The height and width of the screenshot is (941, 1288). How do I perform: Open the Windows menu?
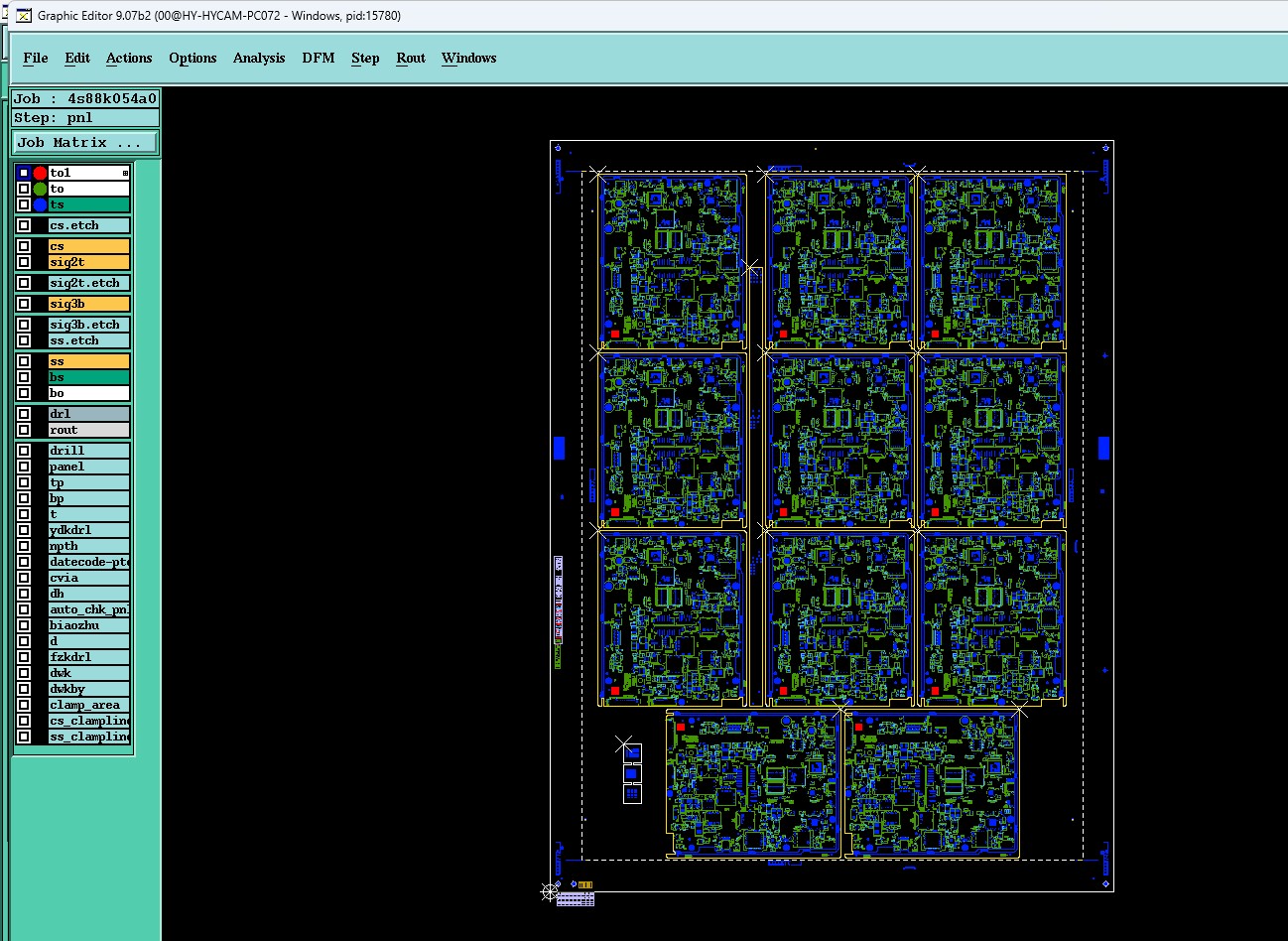point(469,58)
